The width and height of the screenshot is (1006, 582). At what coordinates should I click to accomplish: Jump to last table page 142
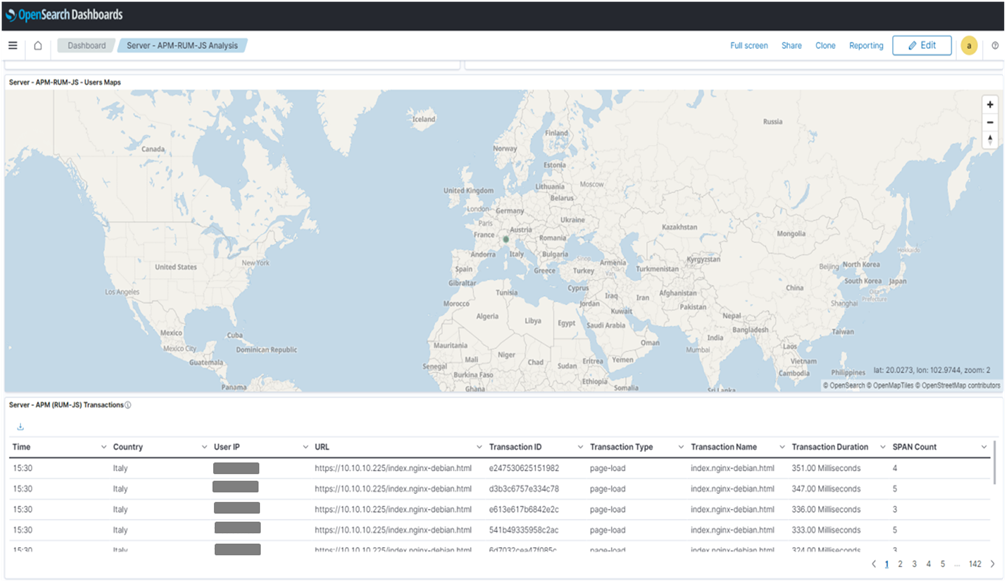pyautogui.click(x=975, y=564)
